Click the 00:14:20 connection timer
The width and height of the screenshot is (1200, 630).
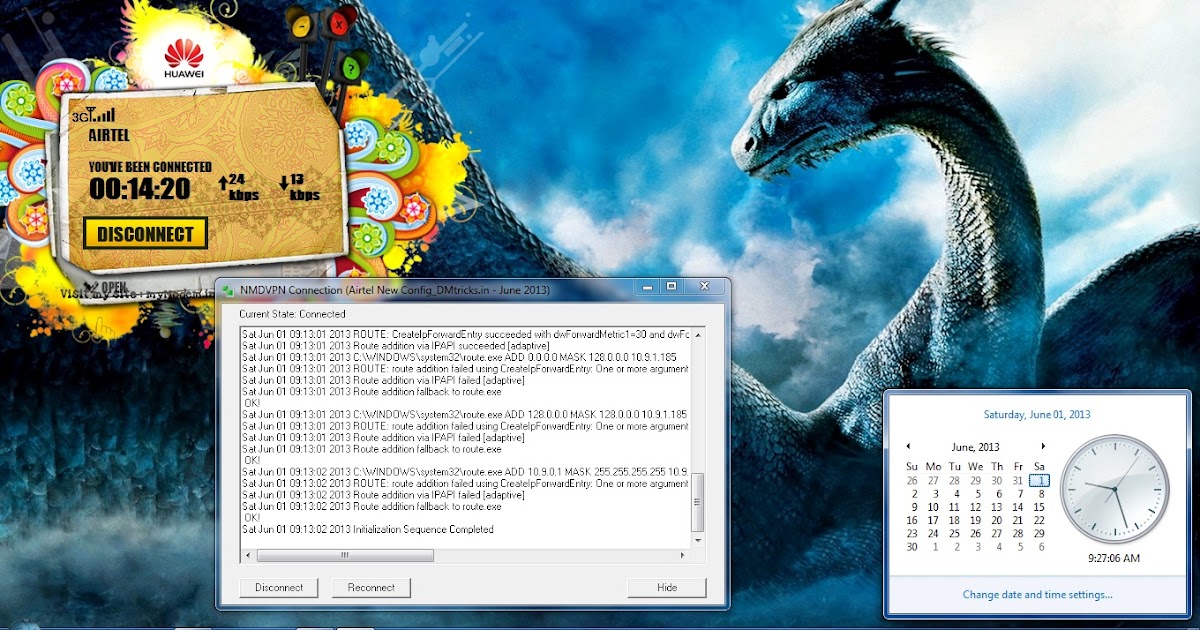click(139, 188)
